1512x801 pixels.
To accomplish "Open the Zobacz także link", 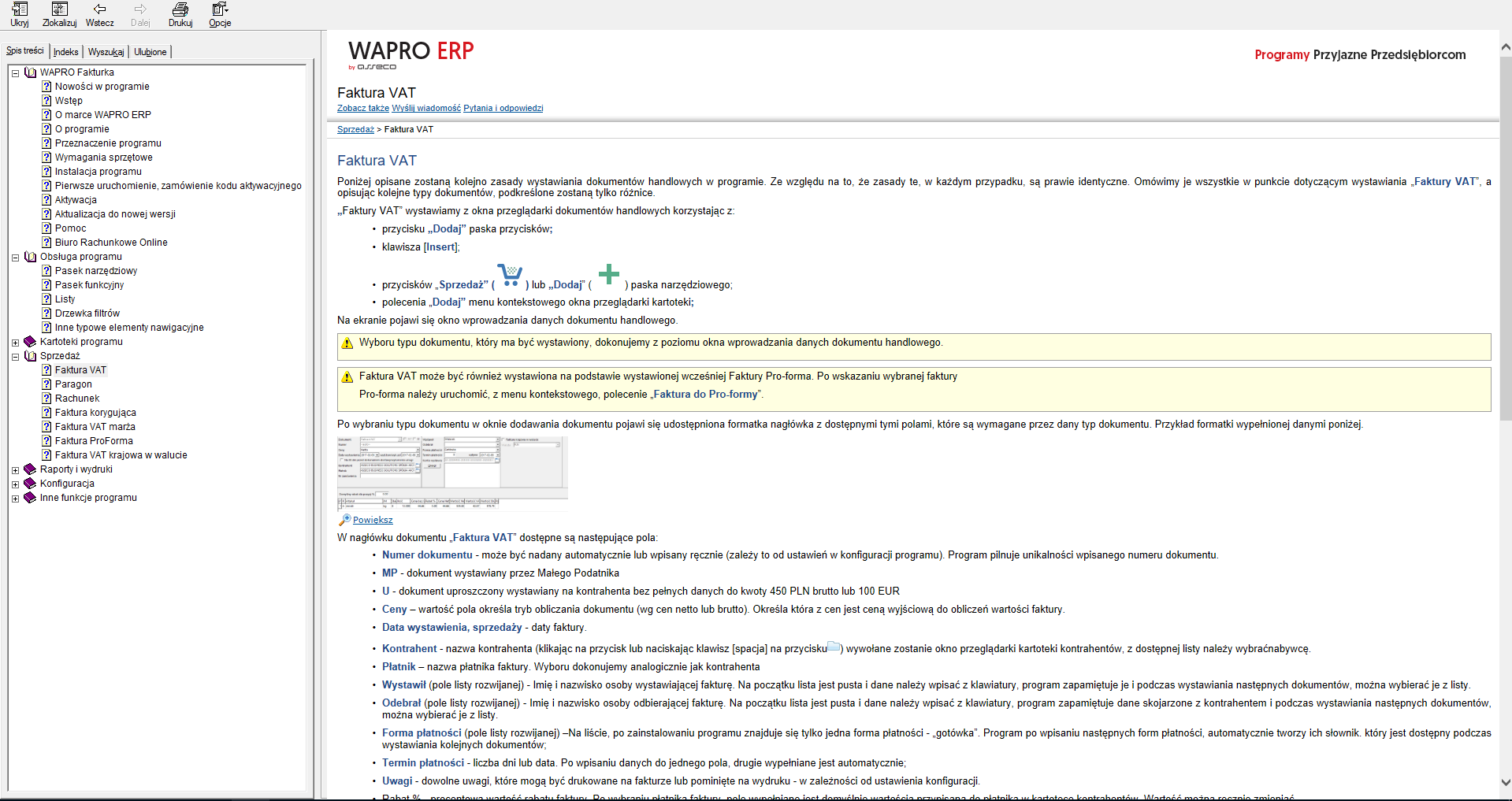I will point(362,109).
